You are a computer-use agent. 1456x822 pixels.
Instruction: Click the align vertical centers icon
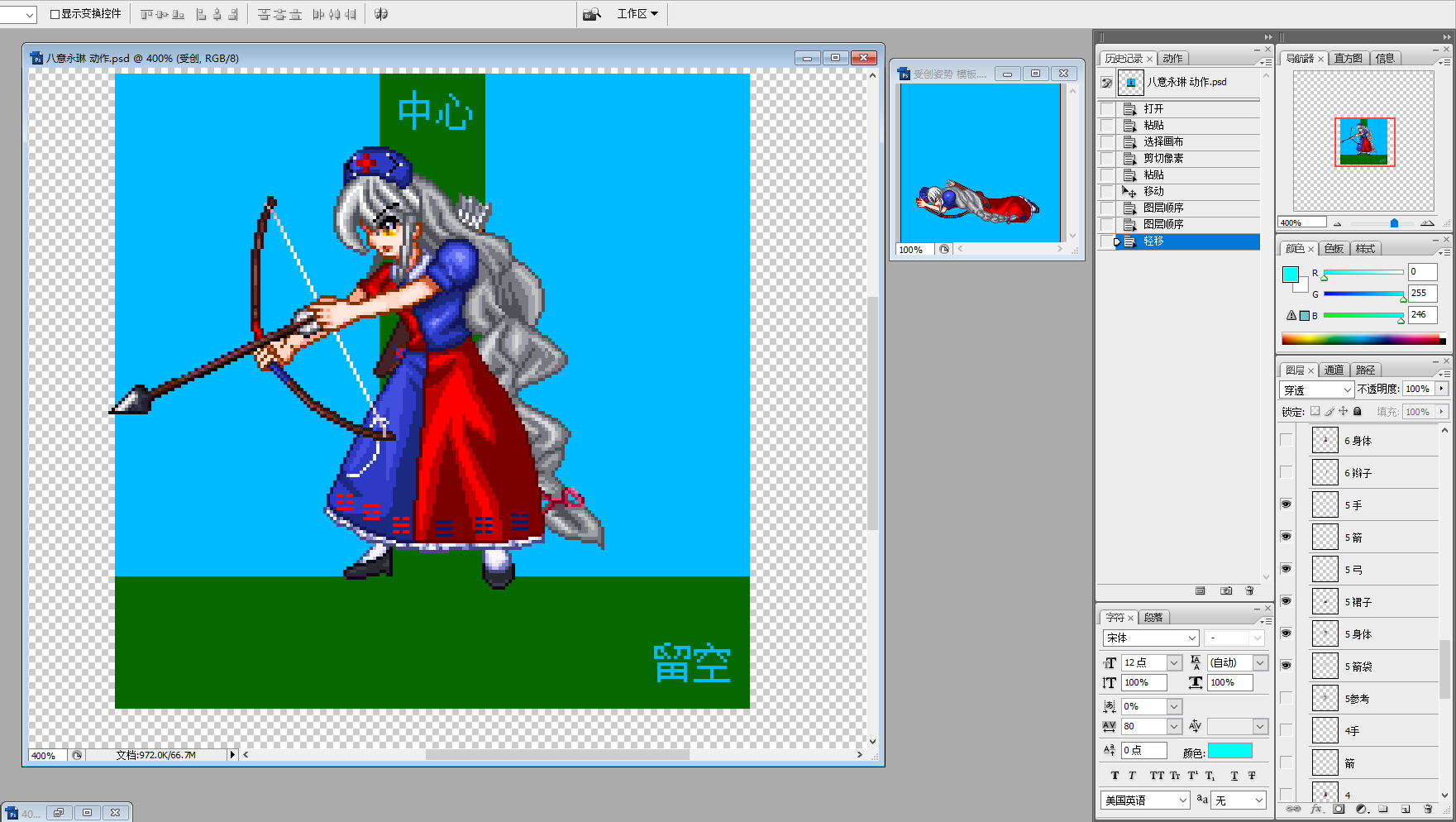(162, 14)
